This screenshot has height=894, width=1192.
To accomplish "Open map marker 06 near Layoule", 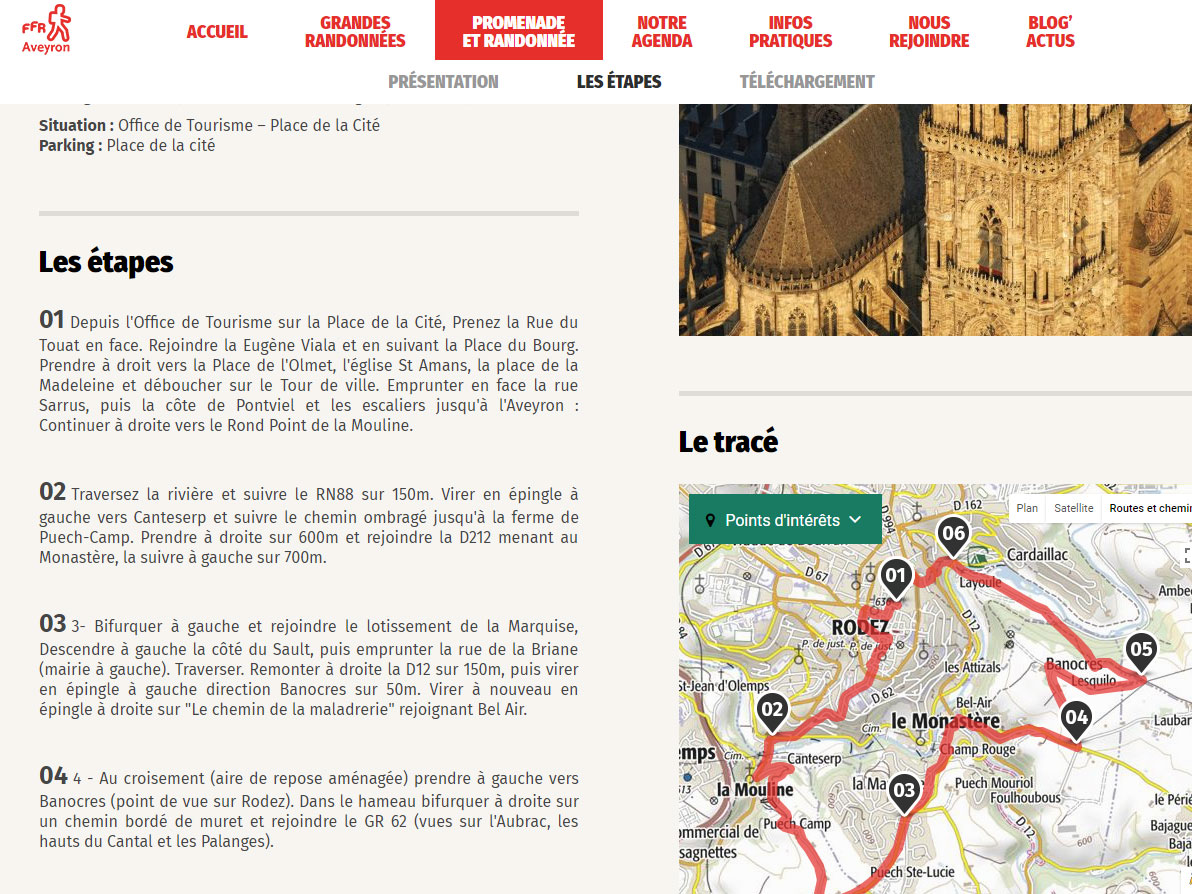I will [953, 537].
